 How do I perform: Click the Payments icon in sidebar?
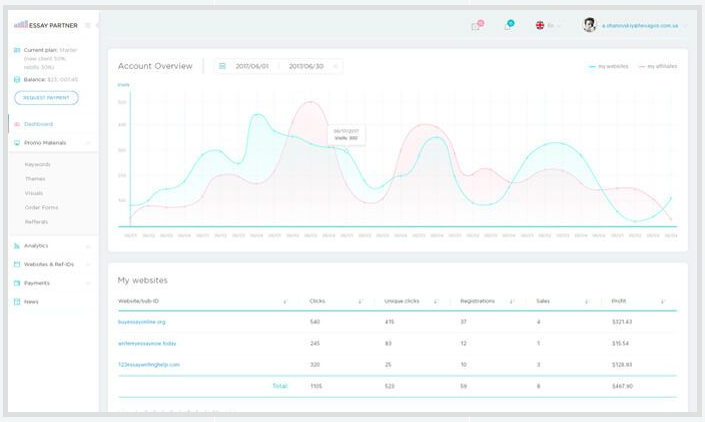[17, 283]
